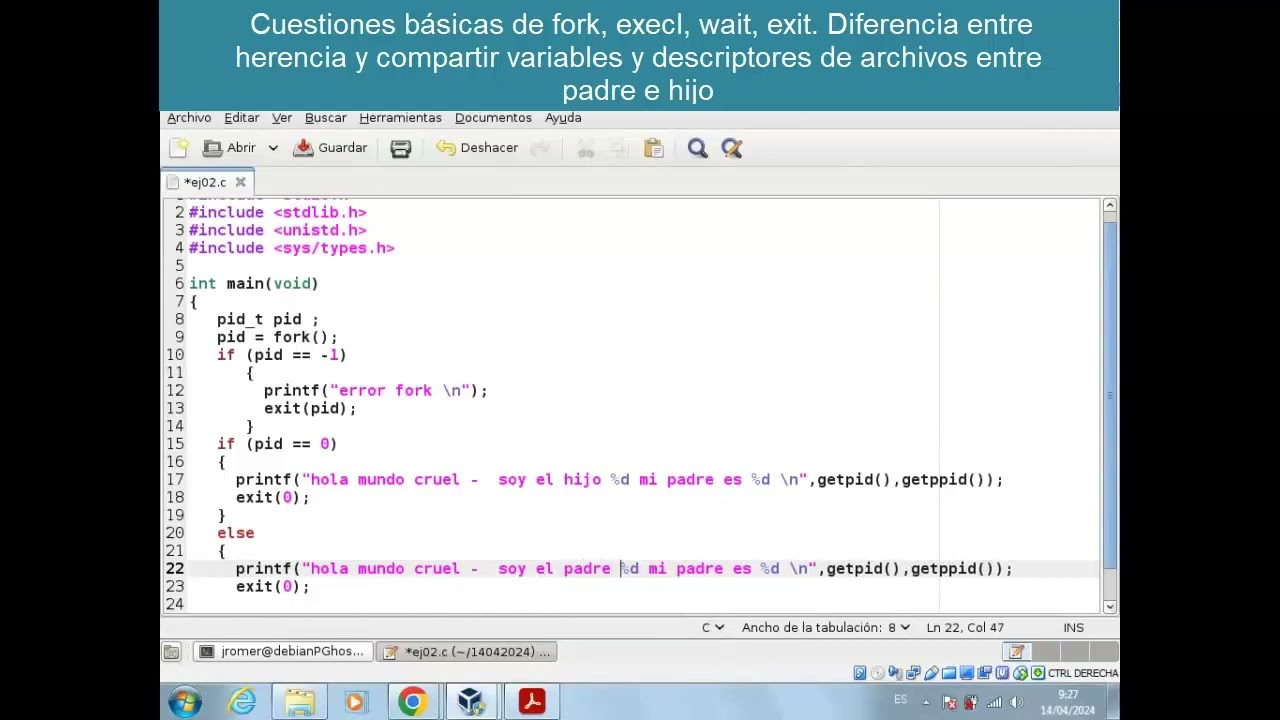Click line 12 'printf("error fork \n");'
The height and width of the screenshot is (720, 1280).
(x=375, y=391)
